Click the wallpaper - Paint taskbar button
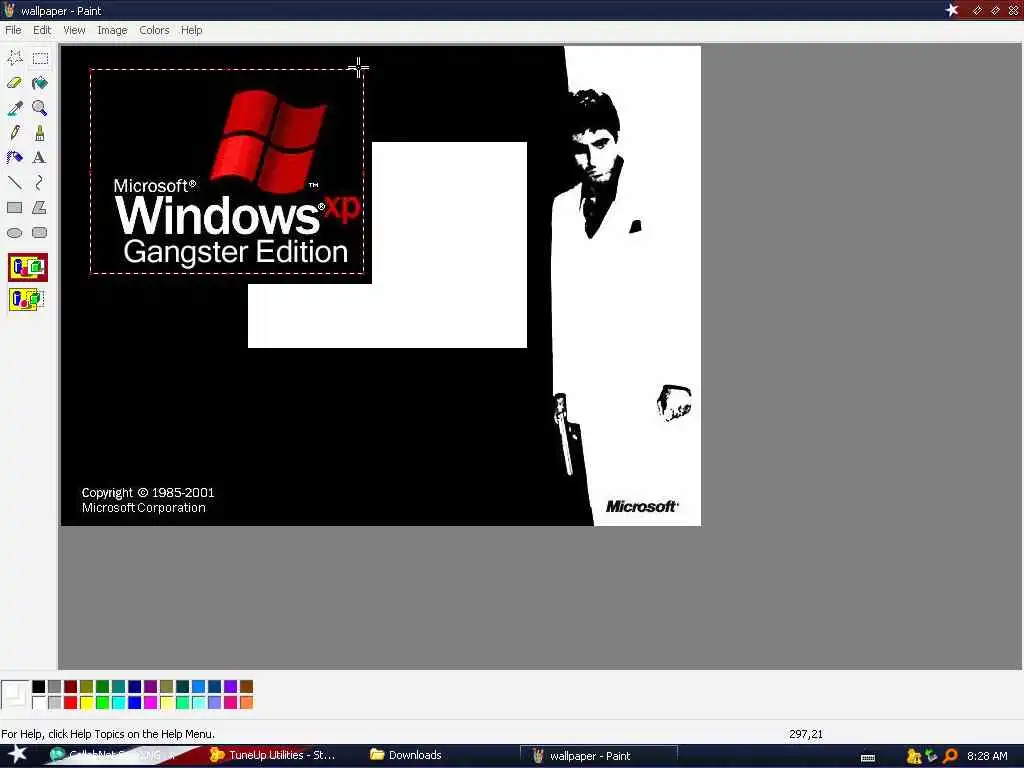 598,756
